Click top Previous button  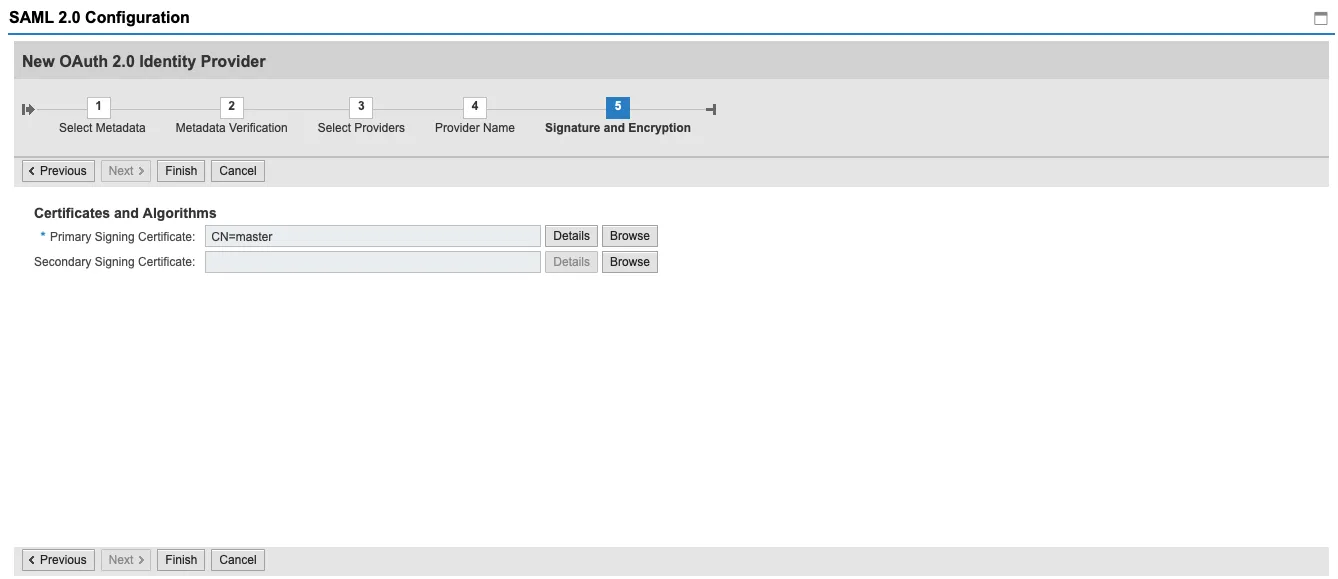click(58, 171)
